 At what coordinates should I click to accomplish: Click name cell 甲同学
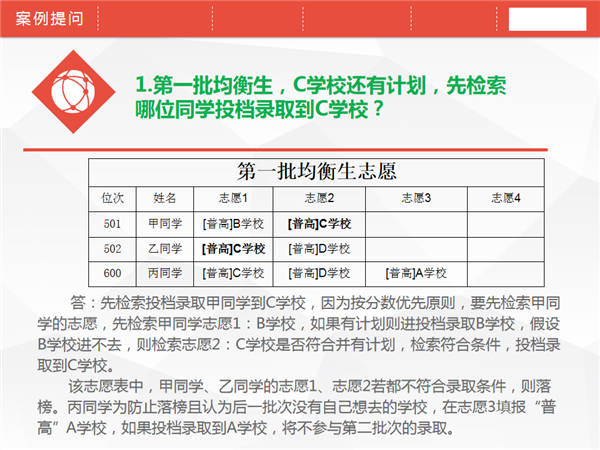point(165,224)
